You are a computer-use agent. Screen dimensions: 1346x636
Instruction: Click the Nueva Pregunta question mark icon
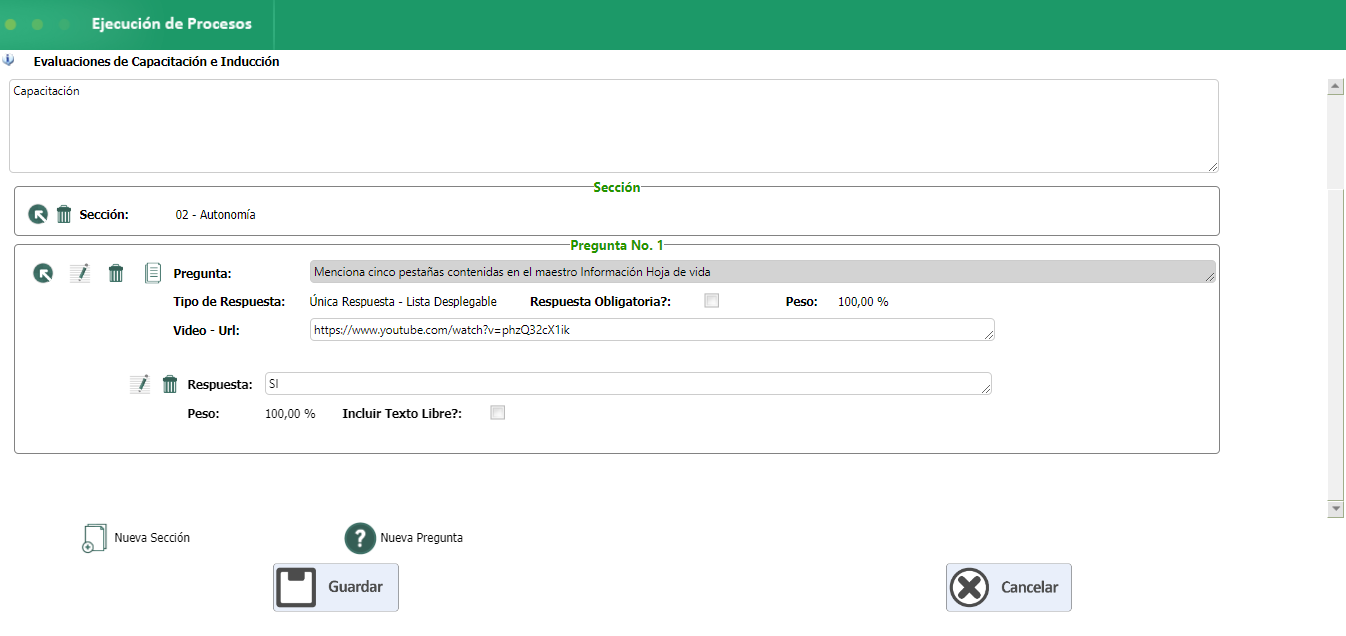coord(360,538)
